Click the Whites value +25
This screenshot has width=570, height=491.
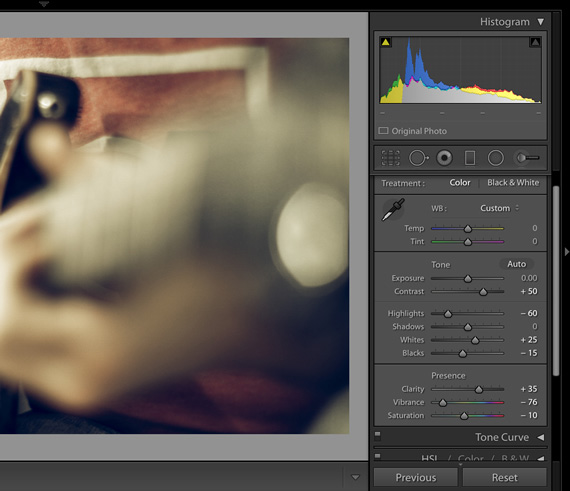click(x=529, y=339)
